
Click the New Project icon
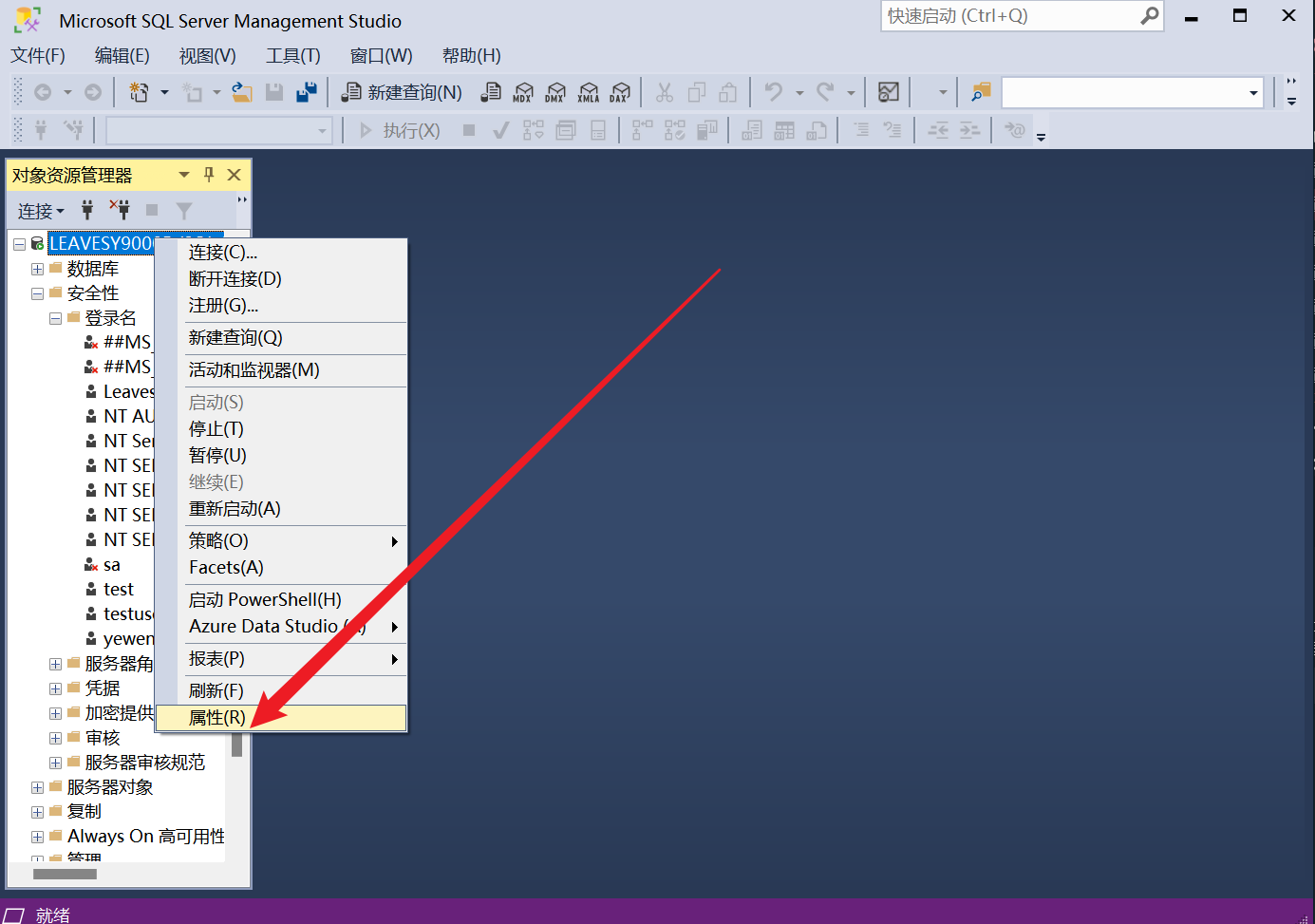[140, 92]
